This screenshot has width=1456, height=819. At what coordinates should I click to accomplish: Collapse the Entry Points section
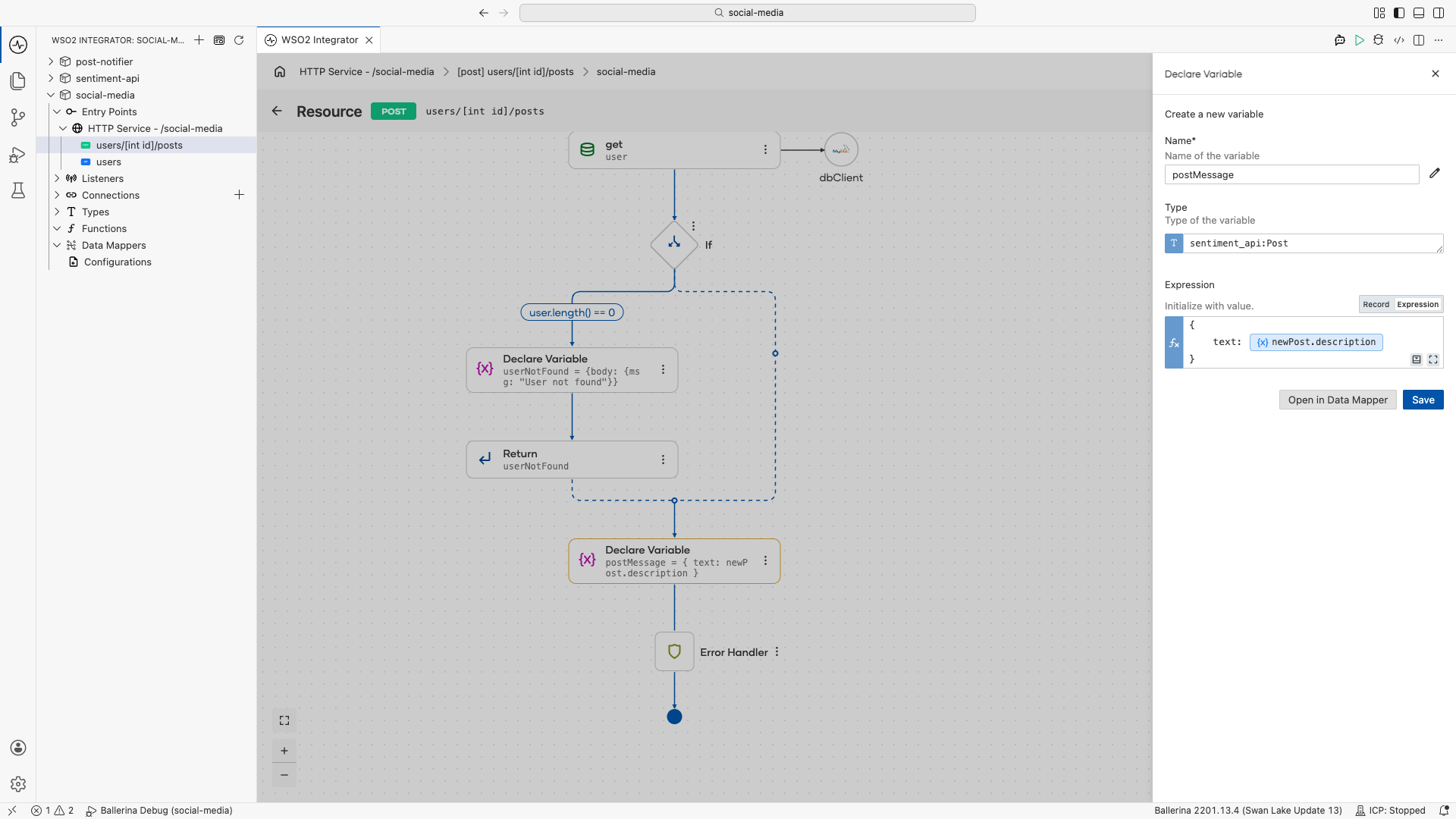coord(57,111)
